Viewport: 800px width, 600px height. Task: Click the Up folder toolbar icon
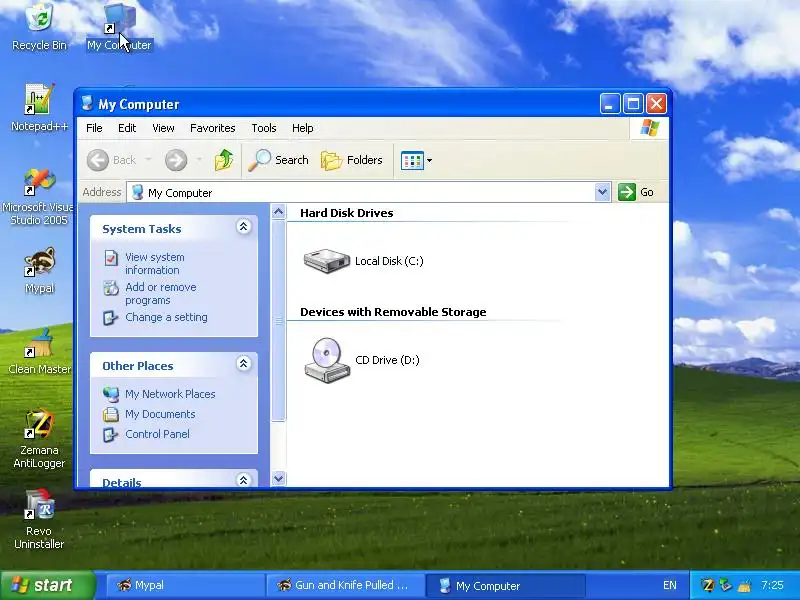(223, 160)
